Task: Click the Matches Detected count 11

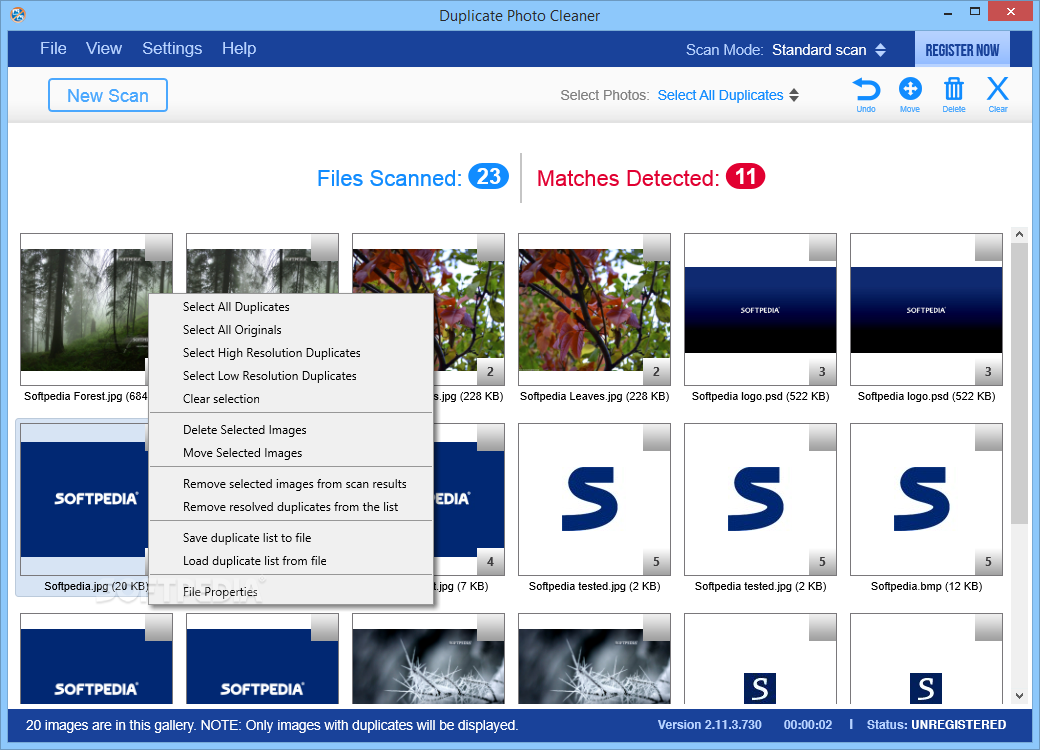Action: tap(746, 176)
